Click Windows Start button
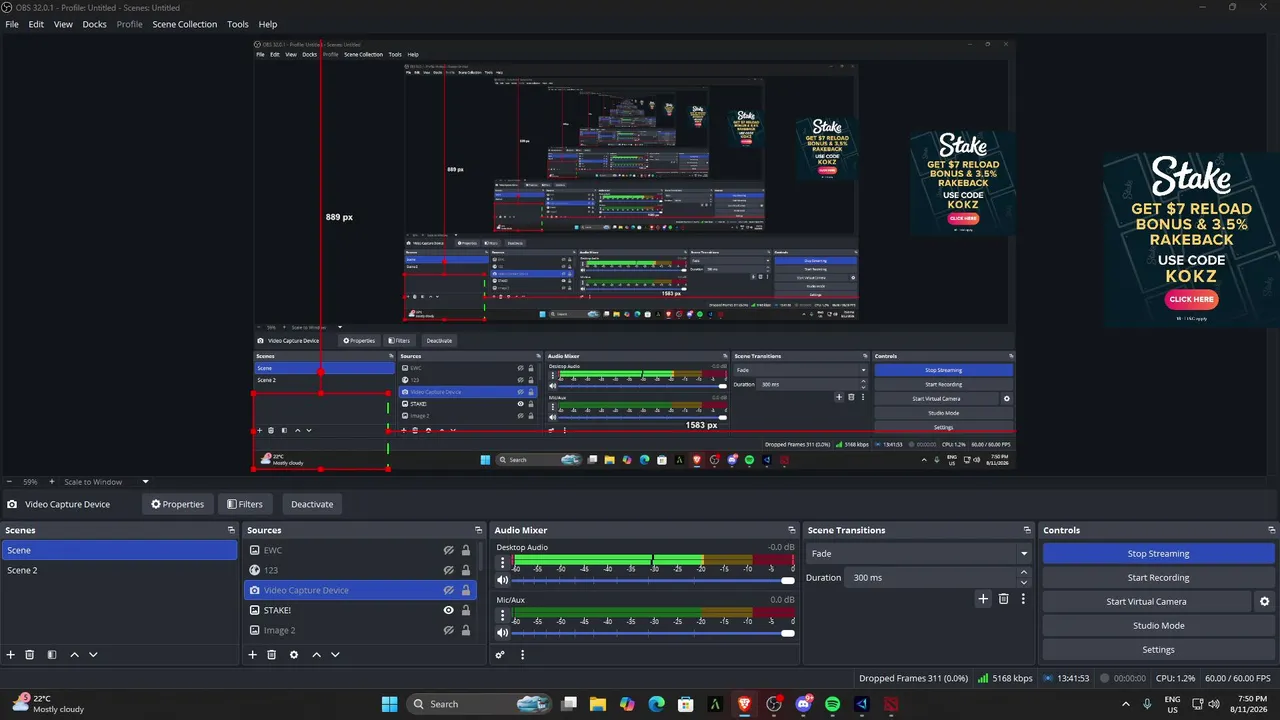 [x=390, y=704]
